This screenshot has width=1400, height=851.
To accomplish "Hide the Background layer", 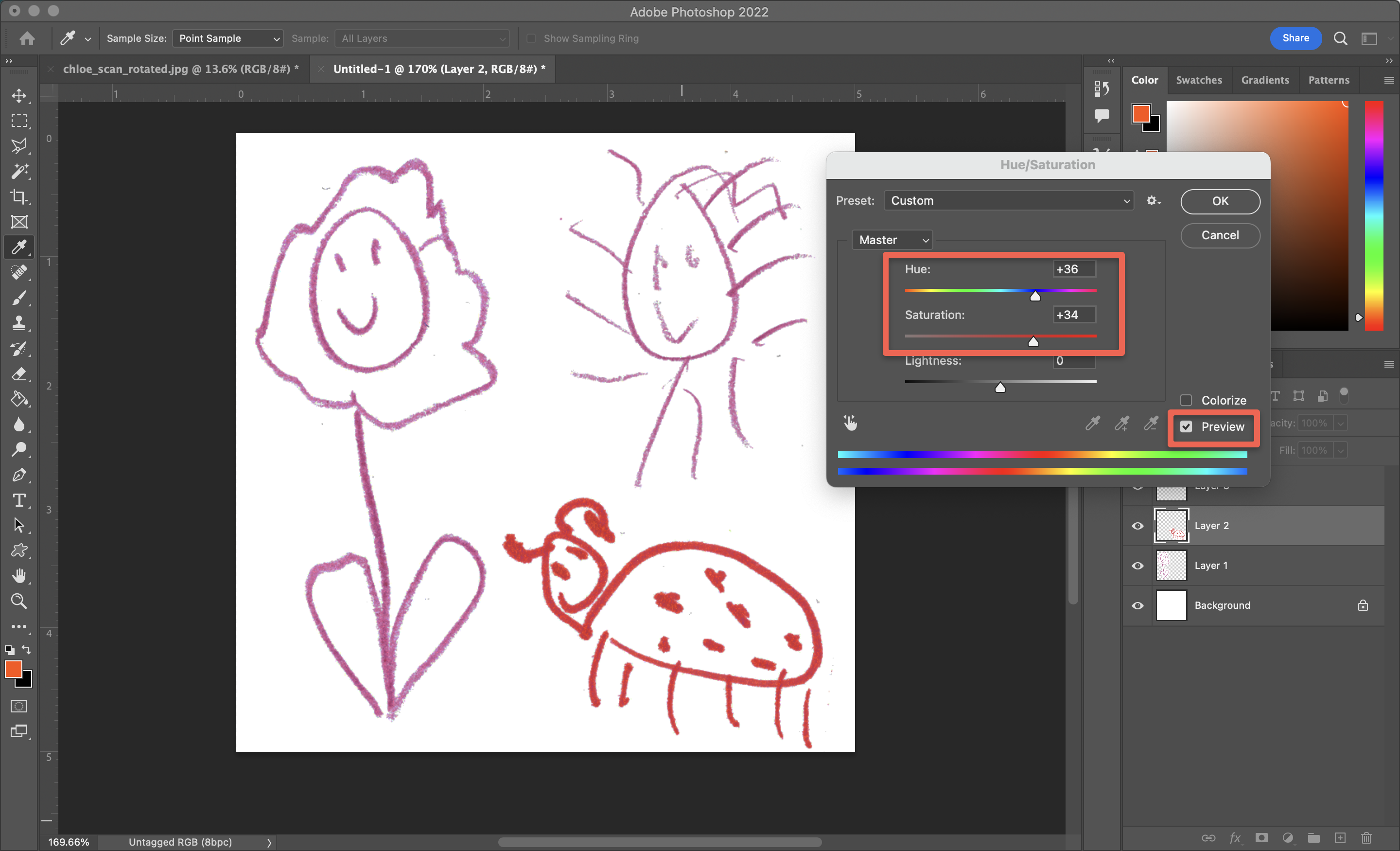I will (1137, 605).
